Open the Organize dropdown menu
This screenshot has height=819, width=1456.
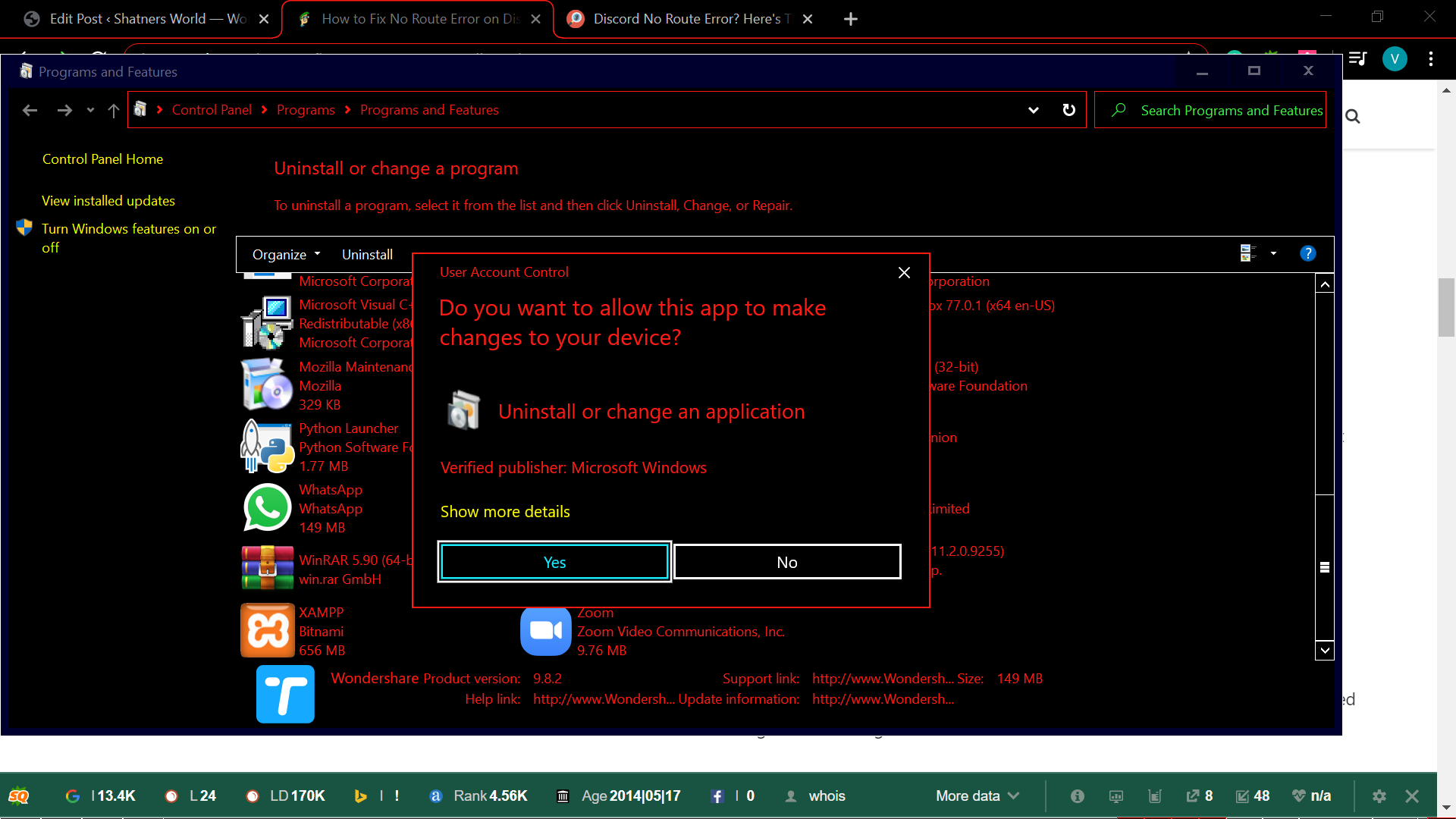pos(286,255)
